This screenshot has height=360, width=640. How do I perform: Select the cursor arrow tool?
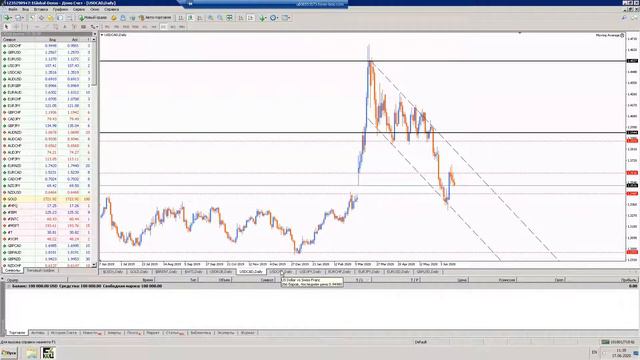(6, 27)
